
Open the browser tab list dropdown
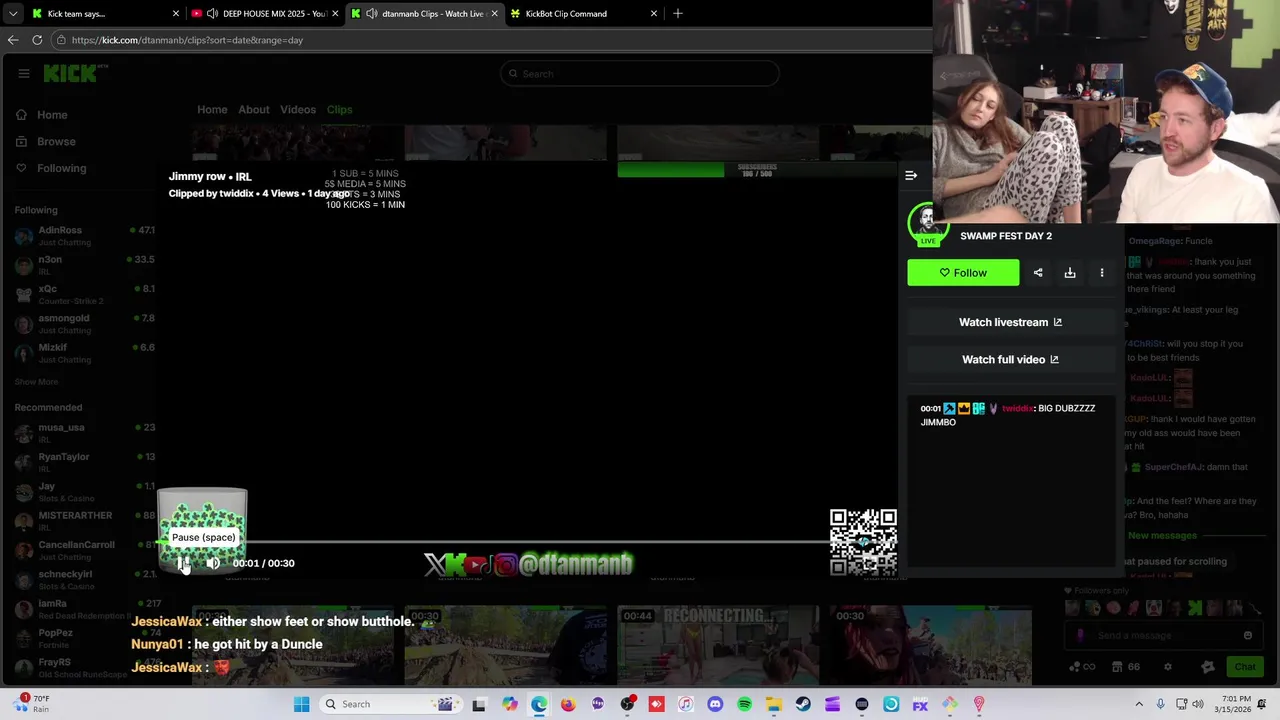[x=13, y=13]
